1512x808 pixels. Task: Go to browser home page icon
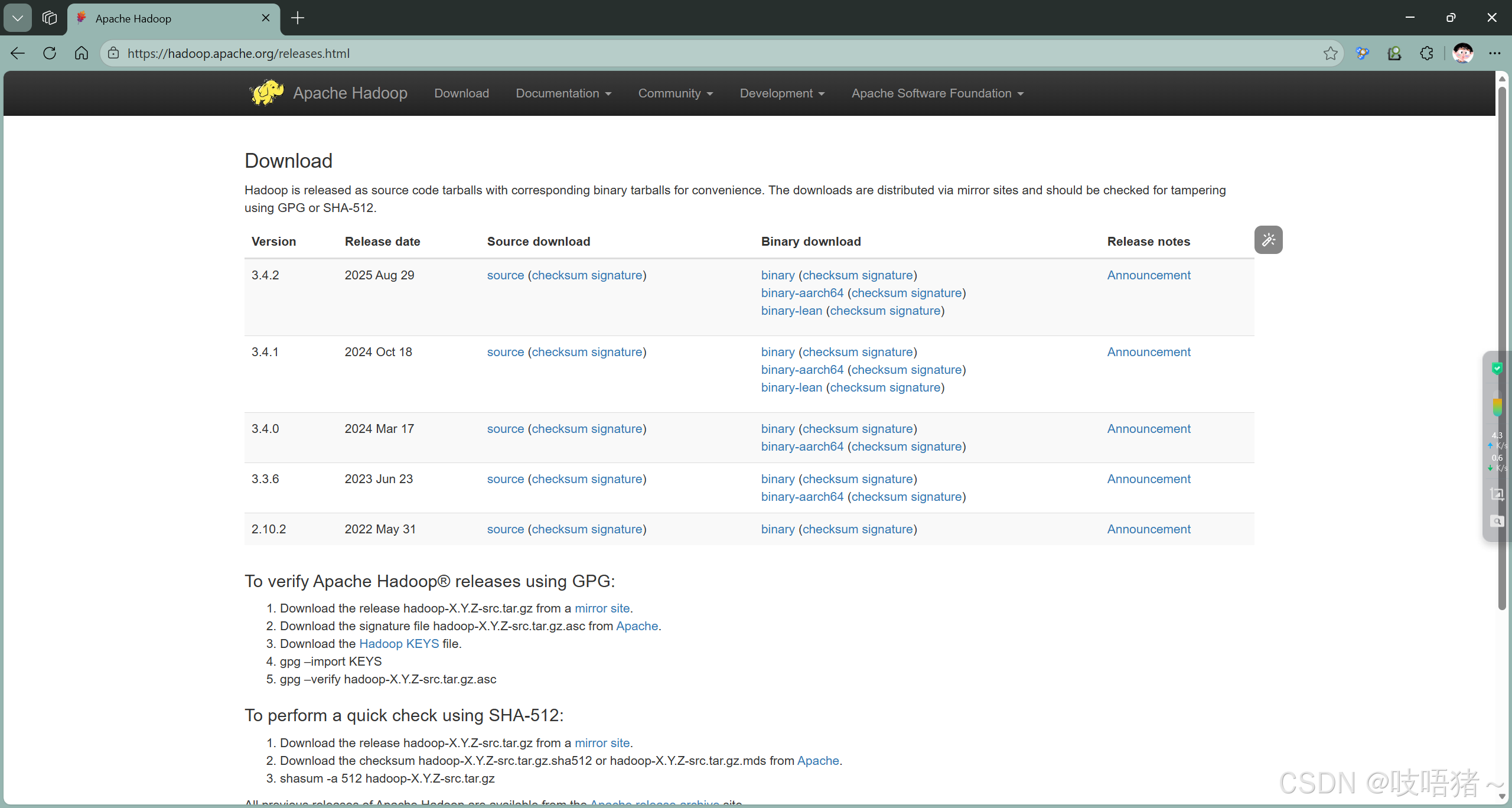[82, 53]
